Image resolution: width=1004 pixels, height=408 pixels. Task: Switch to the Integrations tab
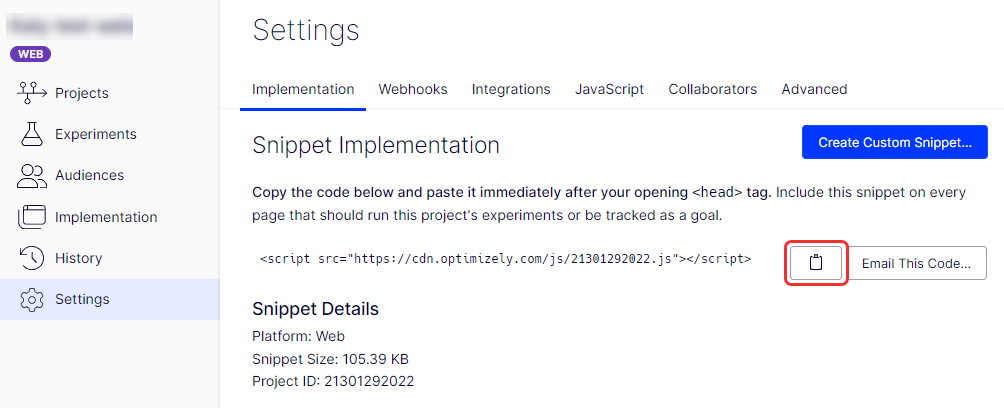coord(511,89)
